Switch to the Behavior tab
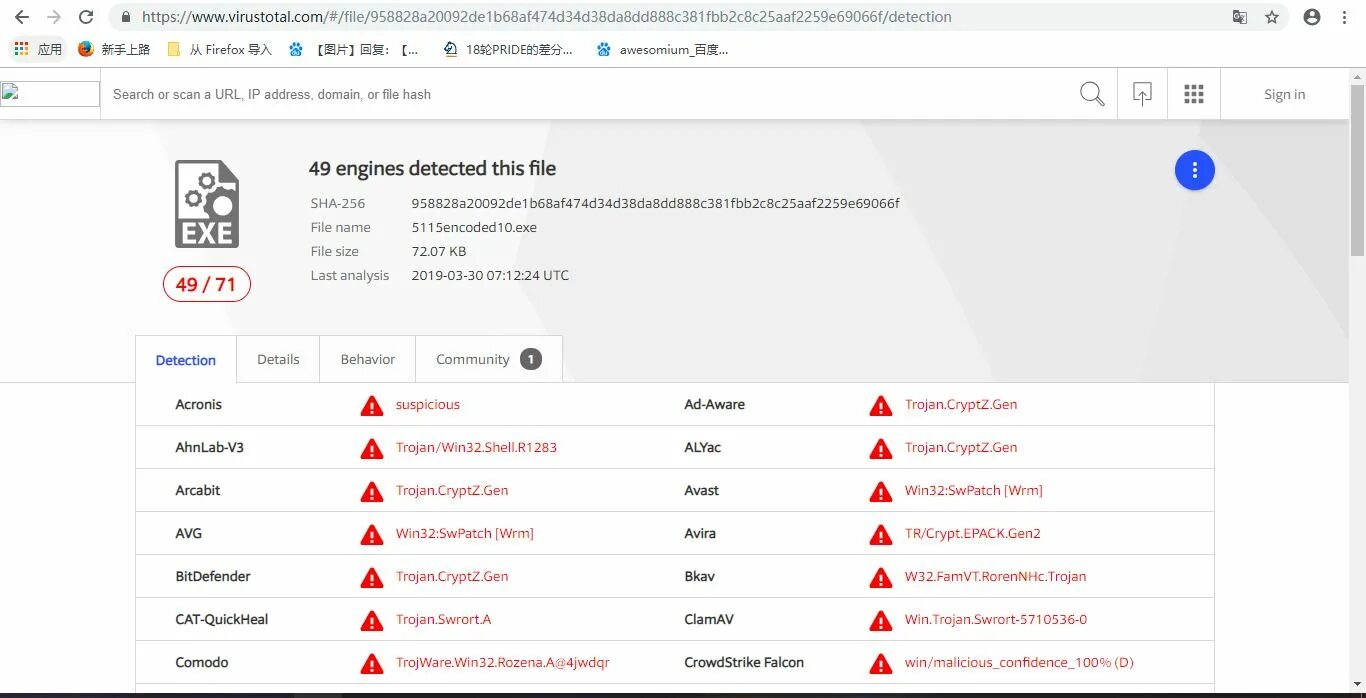Viewport: 1366px width, 698px height. point(368,360)
